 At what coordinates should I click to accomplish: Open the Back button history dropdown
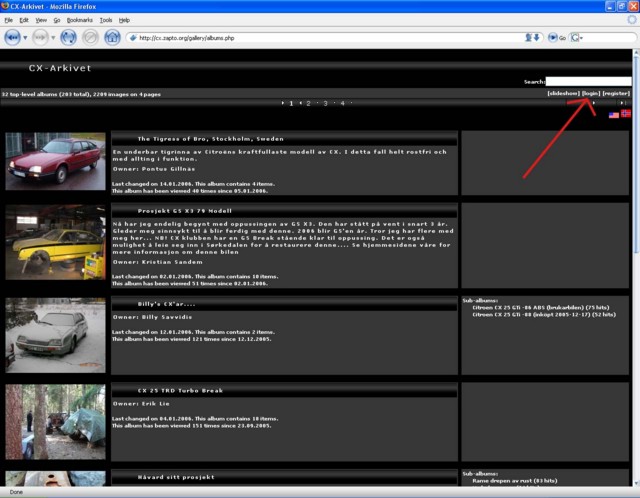pos(25,38)
